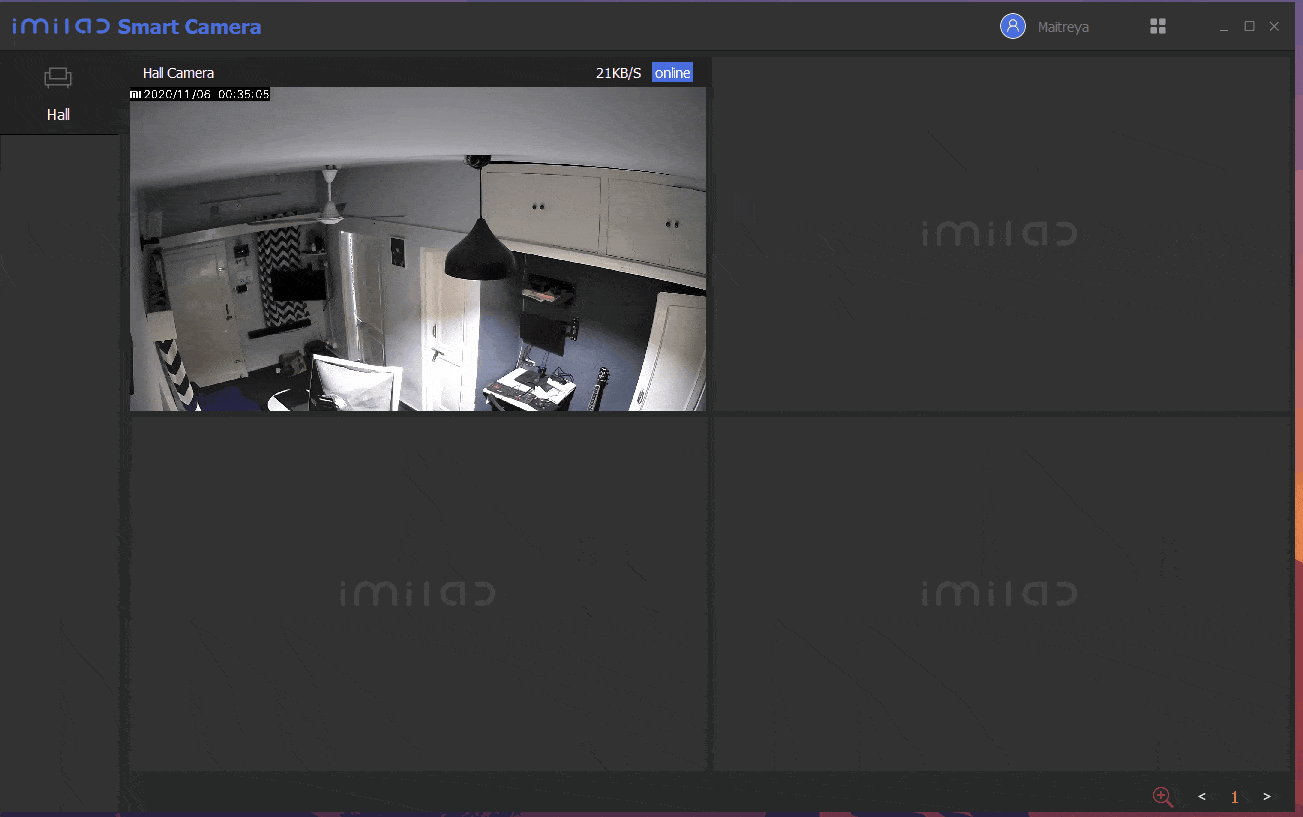This screenshot has height=817, width=1303.
Task: Click the couch icon above the Hall label
Action: [x=59, y=77]
